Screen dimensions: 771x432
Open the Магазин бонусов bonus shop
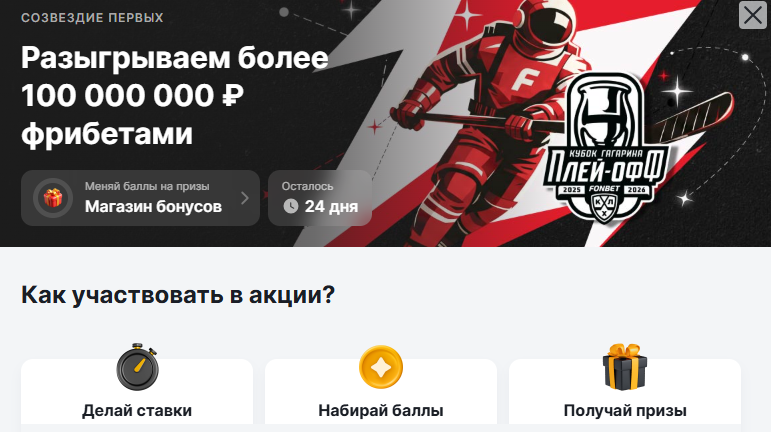[140, 198]
